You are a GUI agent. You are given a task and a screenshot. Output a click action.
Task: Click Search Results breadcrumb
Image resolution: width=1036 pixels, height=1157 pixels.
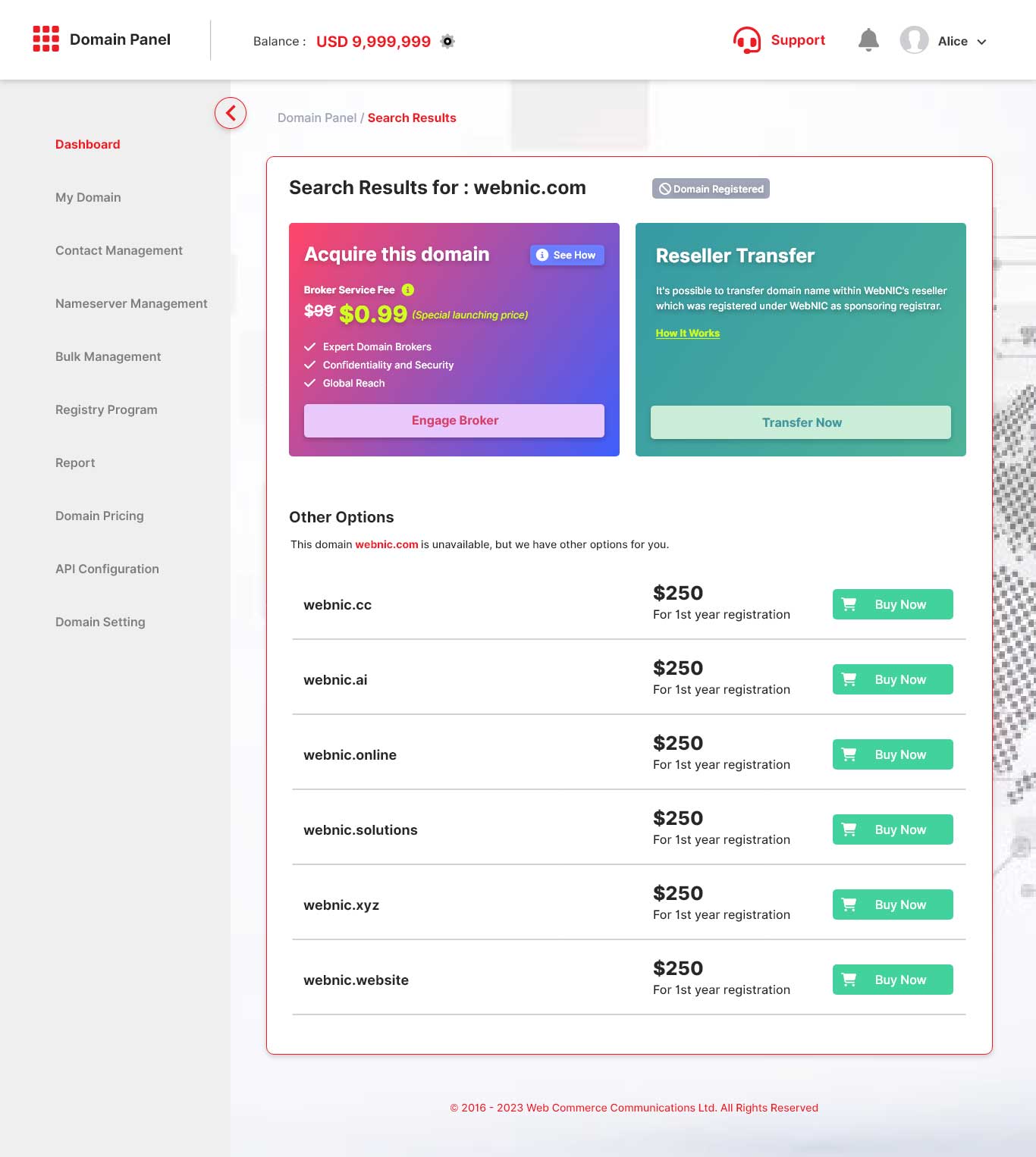(412, 118)
